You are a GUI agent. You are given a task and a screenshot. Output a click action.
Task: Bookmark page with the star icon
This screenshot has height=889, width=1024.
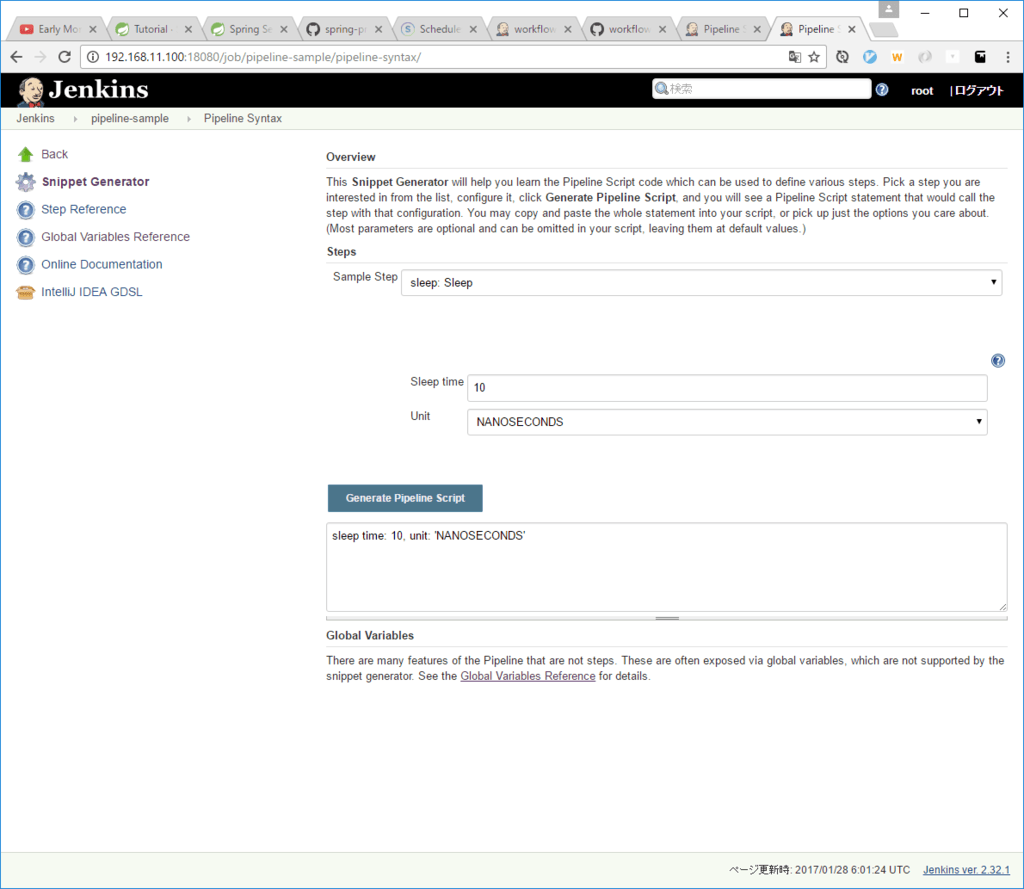815,57
